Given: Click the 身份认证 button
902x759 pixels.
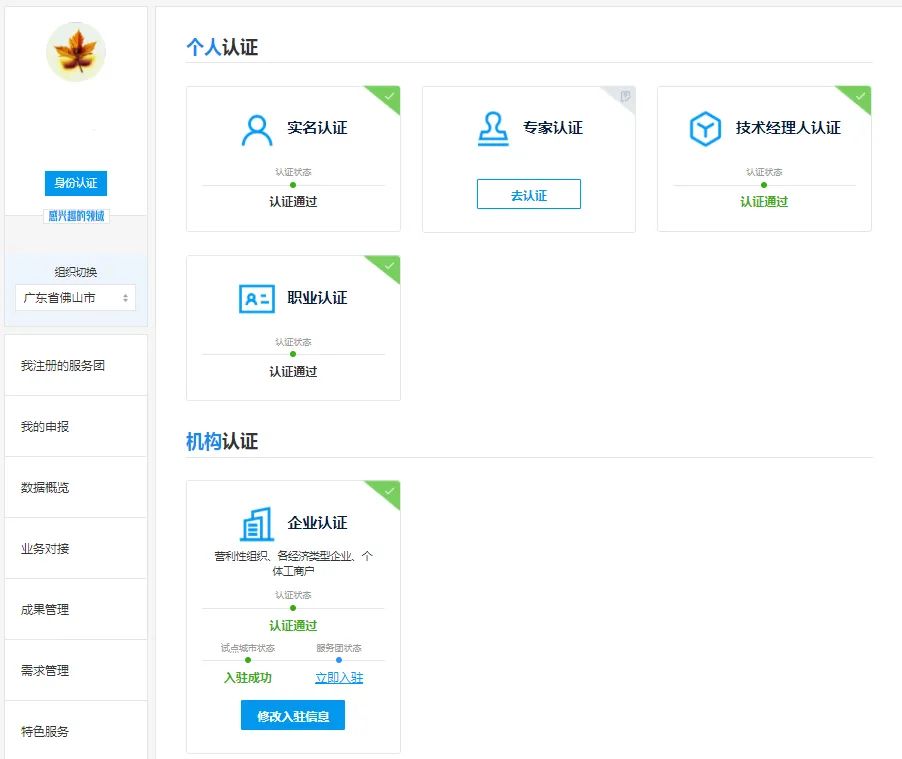Looking at the screenshot, I should point(75,183).
